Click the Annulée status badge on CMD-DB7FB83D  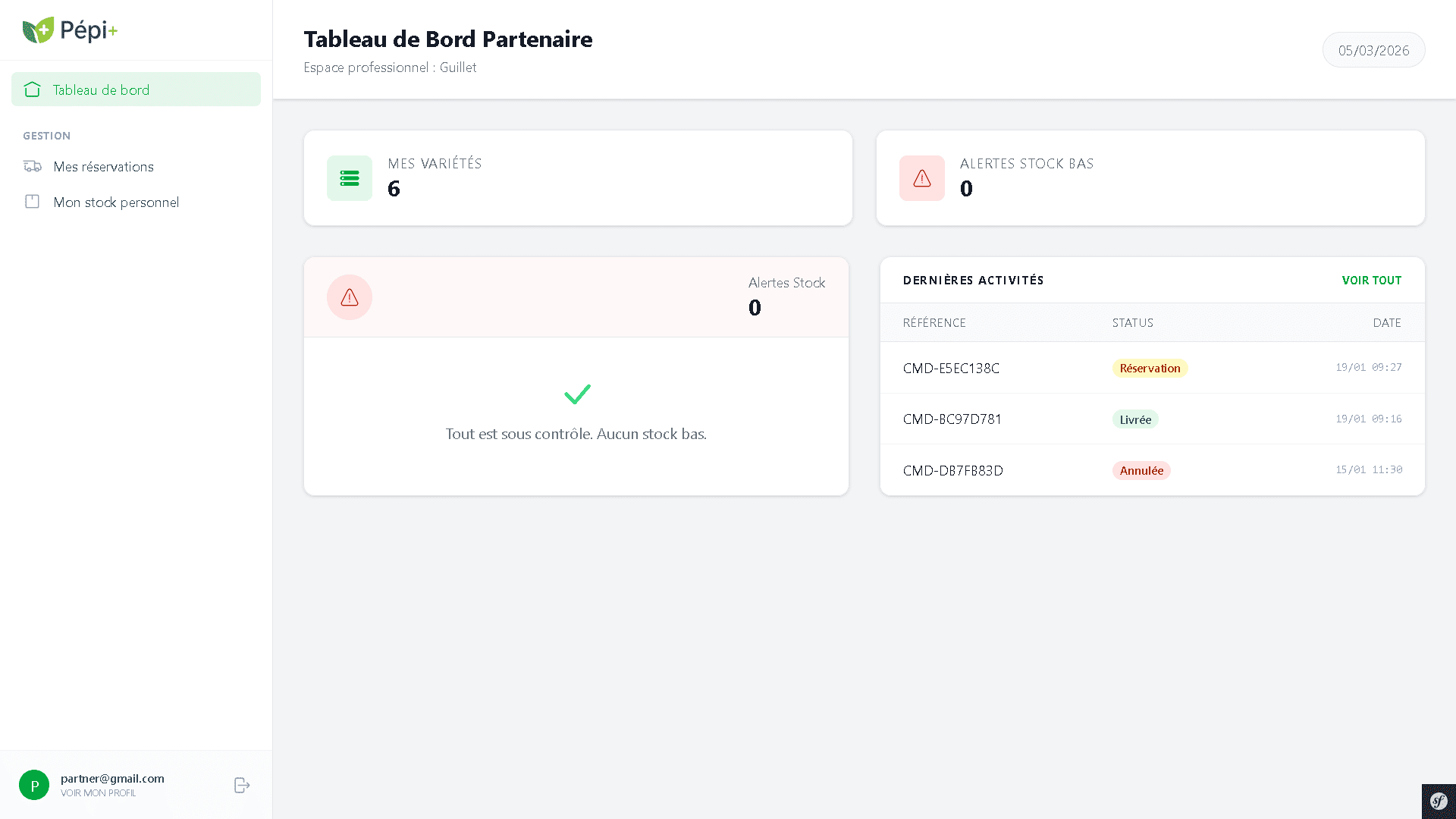coord(1141,470)
